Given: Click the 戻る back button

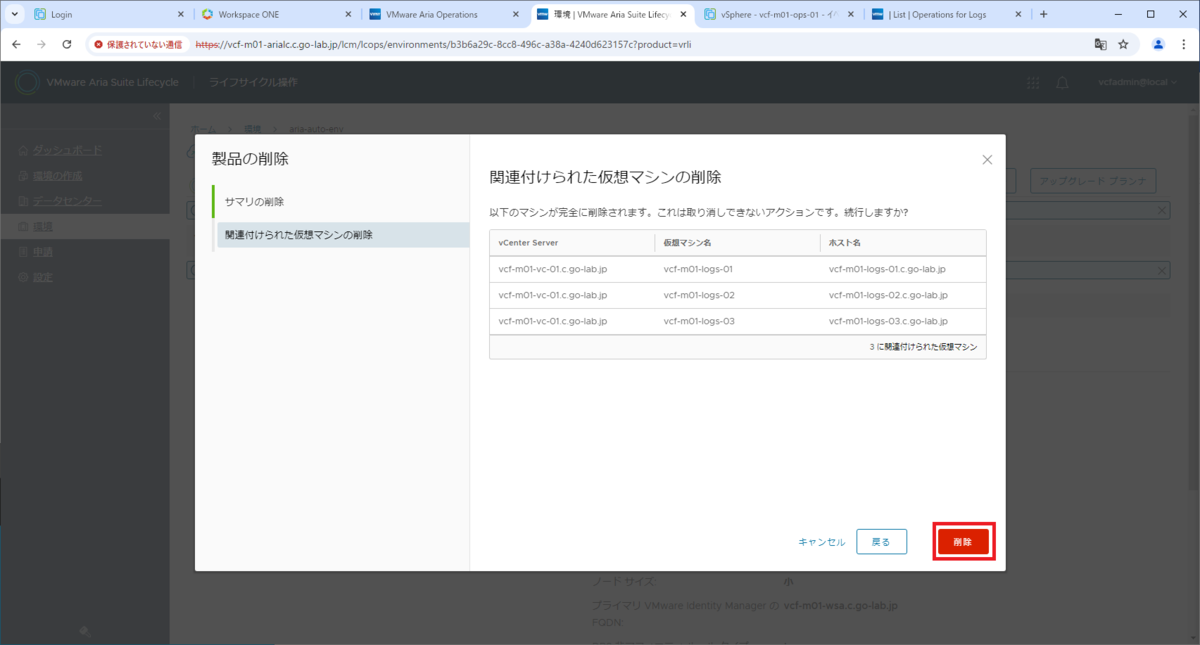Looking at the screenshot, I should (x=881, y=541).
